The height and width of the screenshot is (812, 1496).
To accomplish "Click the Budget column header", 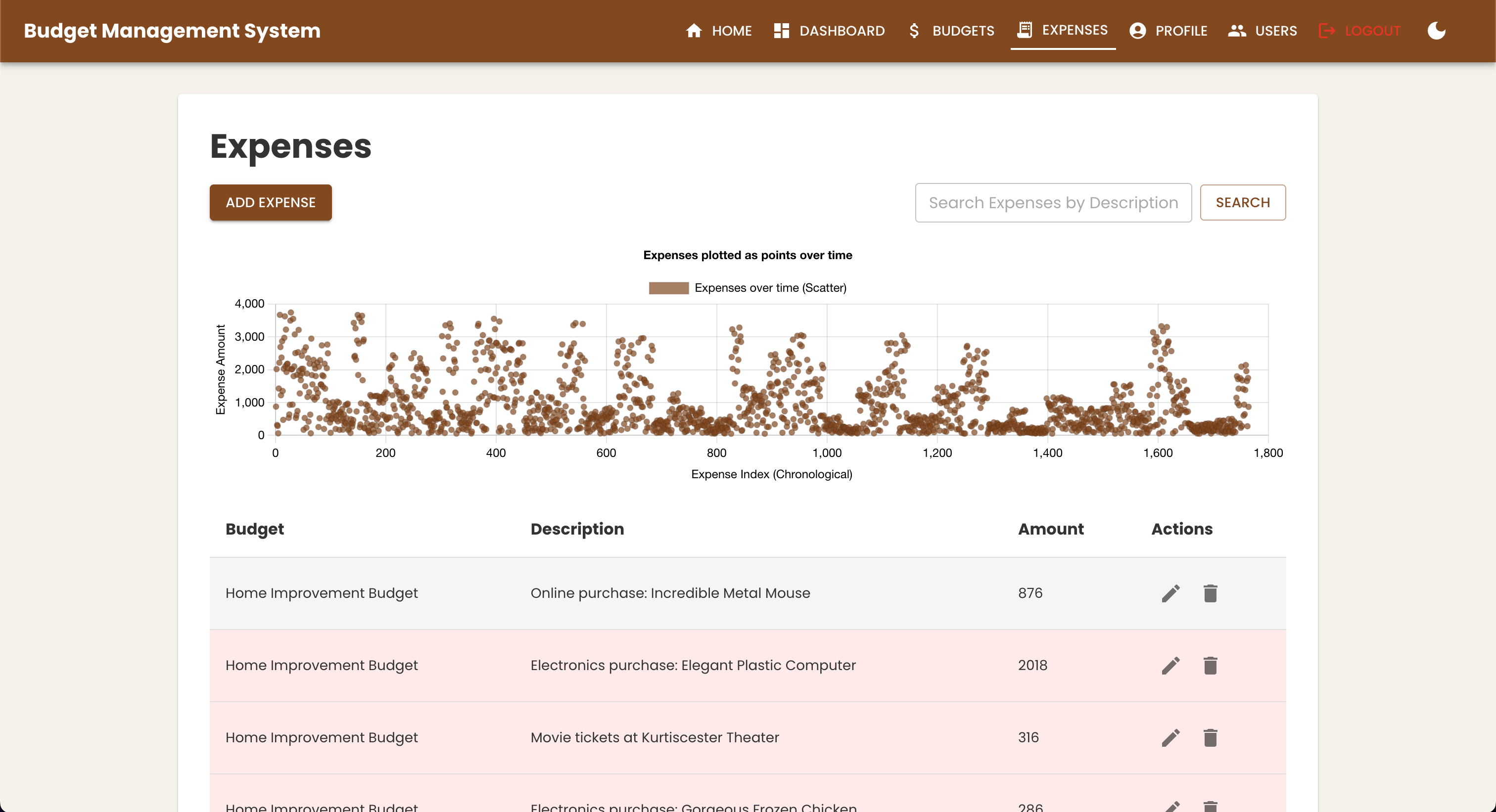I will click(x=254, y=529).
